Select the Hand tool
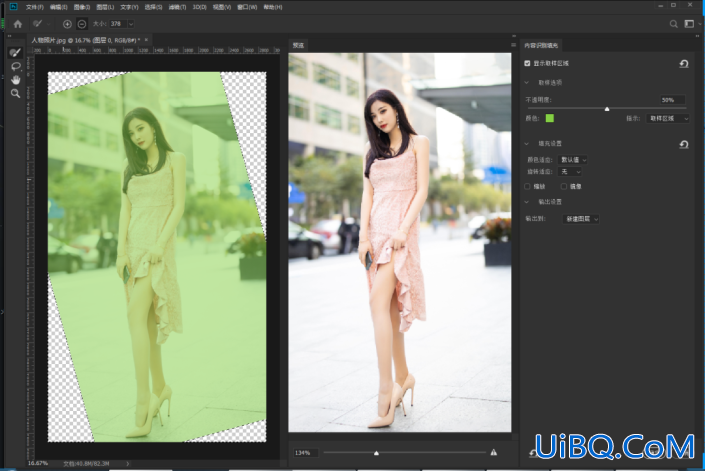The image size is (705, 471). coord(16,80)
